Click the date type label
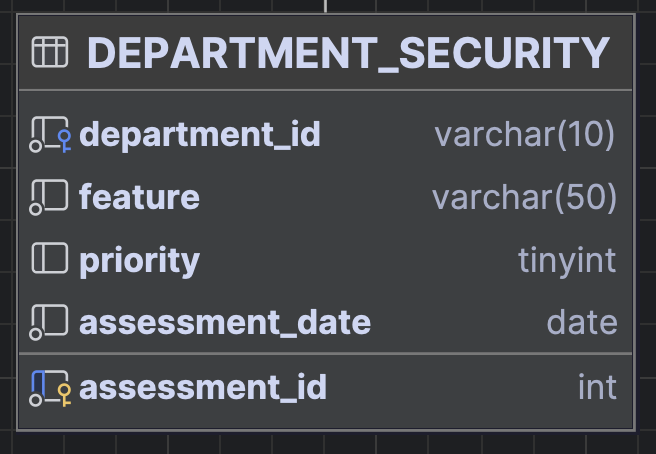656x454 pixels. (x=582, y=323)
